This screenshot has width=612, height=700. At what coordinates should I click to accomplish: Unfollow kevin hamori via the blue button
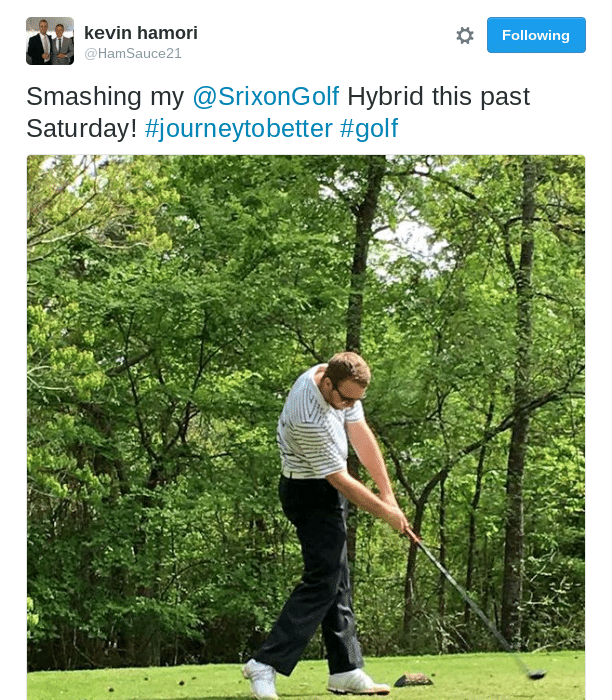click(536, 35)
